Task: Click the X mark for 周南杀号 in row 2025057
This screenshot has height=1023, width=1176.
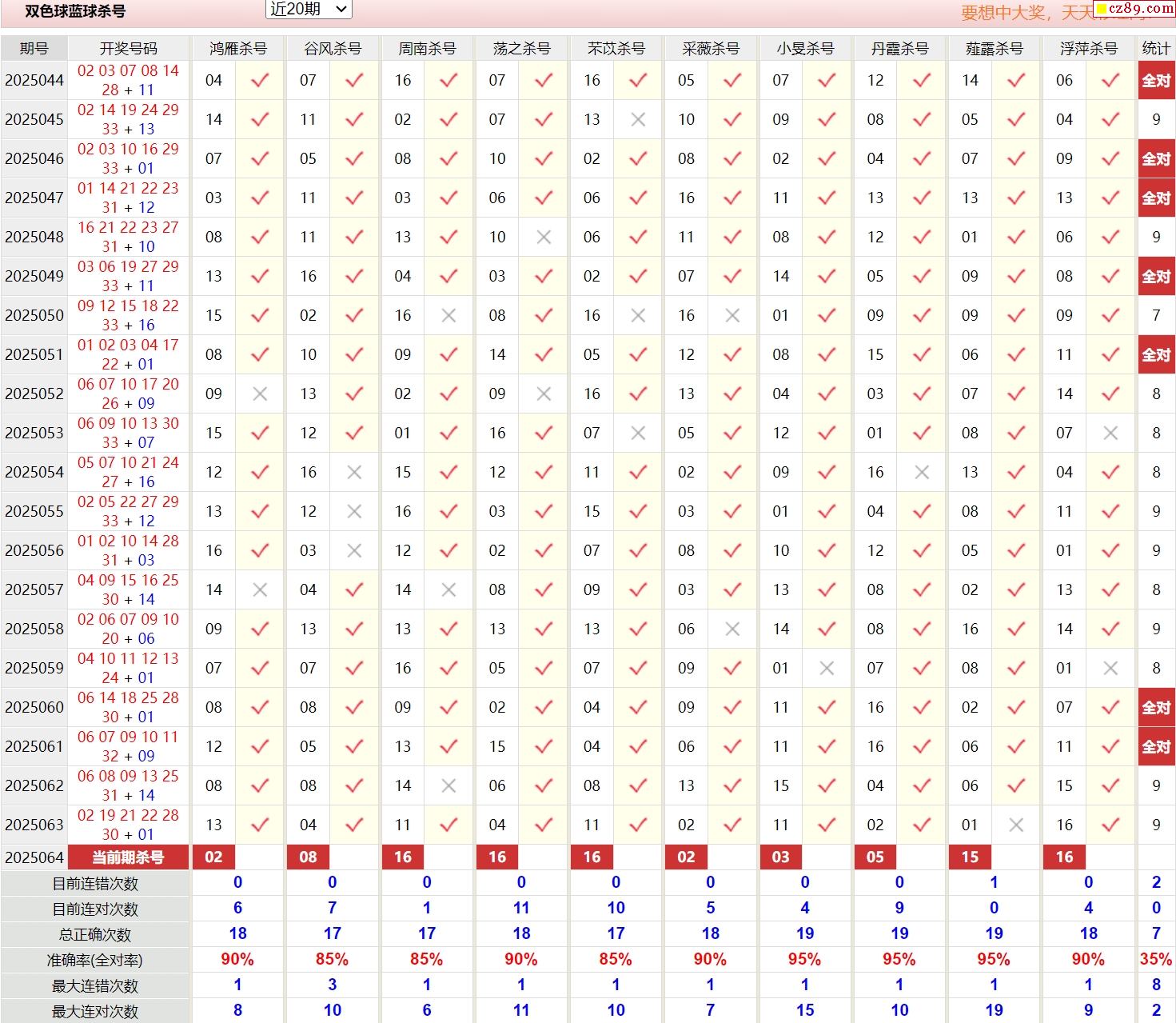Action: point(448,589)
